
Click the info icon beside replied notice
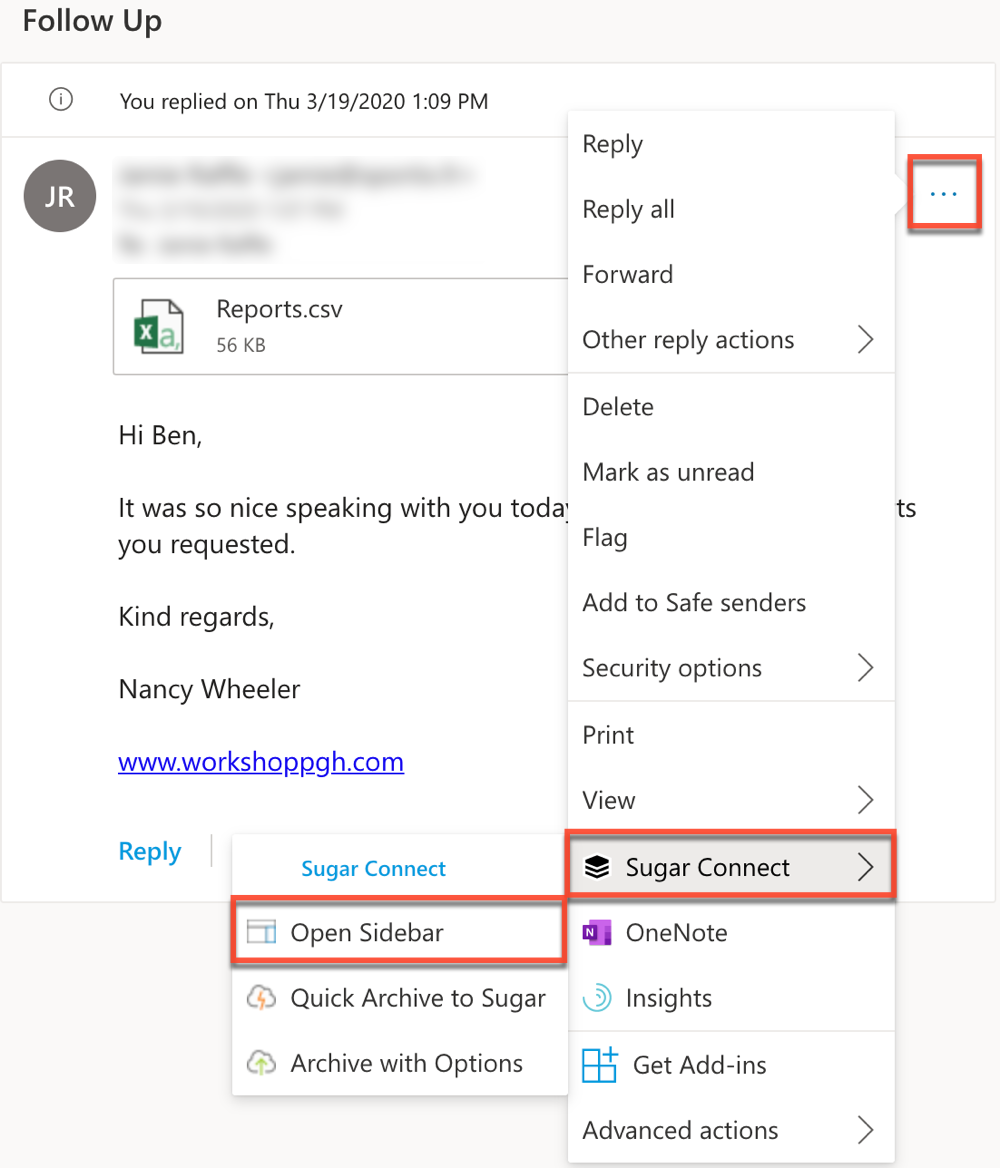click(61, 100)
